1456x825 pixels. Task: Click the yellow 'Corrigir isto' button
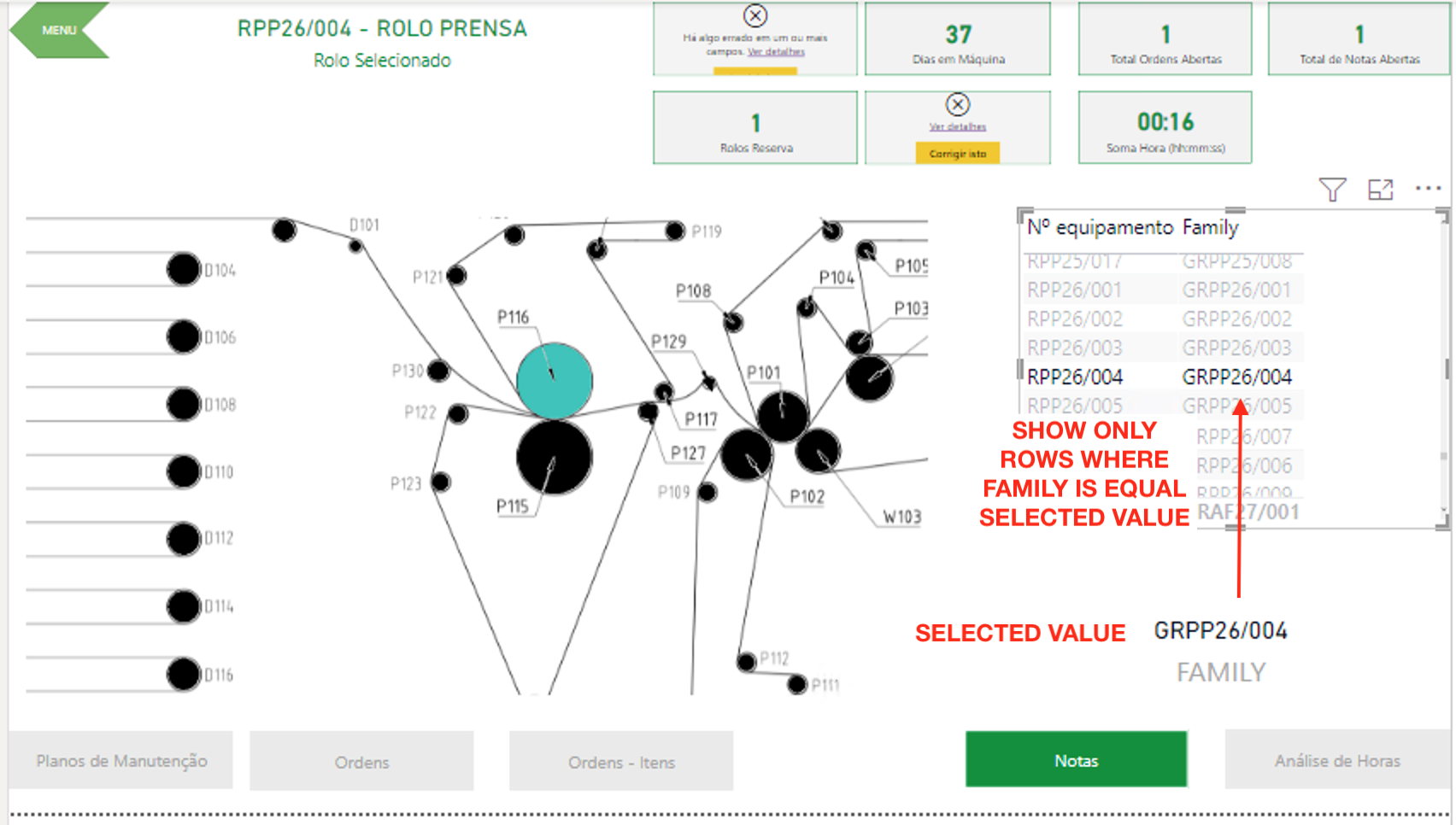958,154
